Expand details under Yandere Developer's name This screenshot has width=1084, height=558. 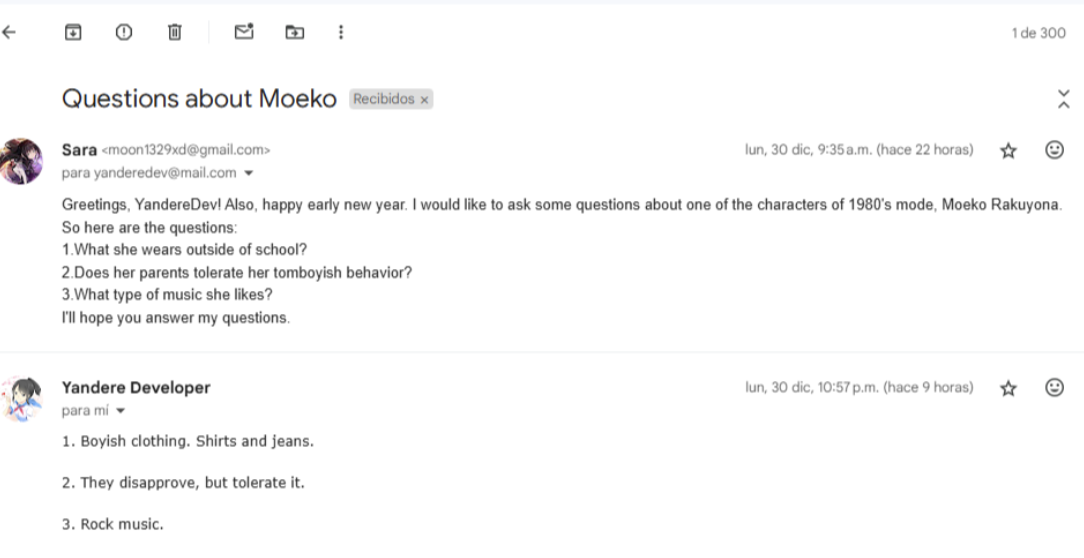click(x=121, y=411)
